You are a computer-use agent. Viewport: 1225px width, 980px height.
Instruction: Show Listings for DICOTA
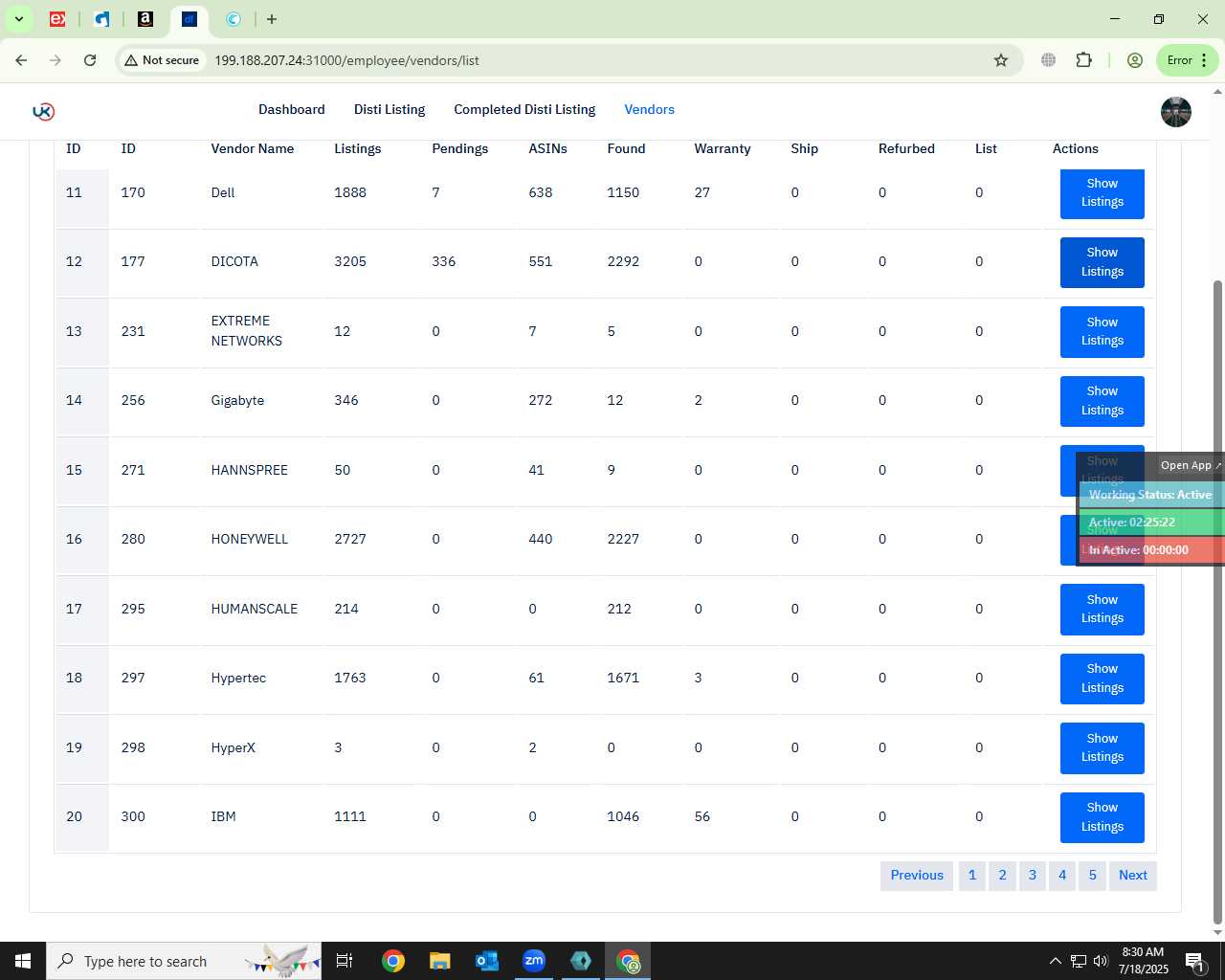click(x=1102, y=262)
